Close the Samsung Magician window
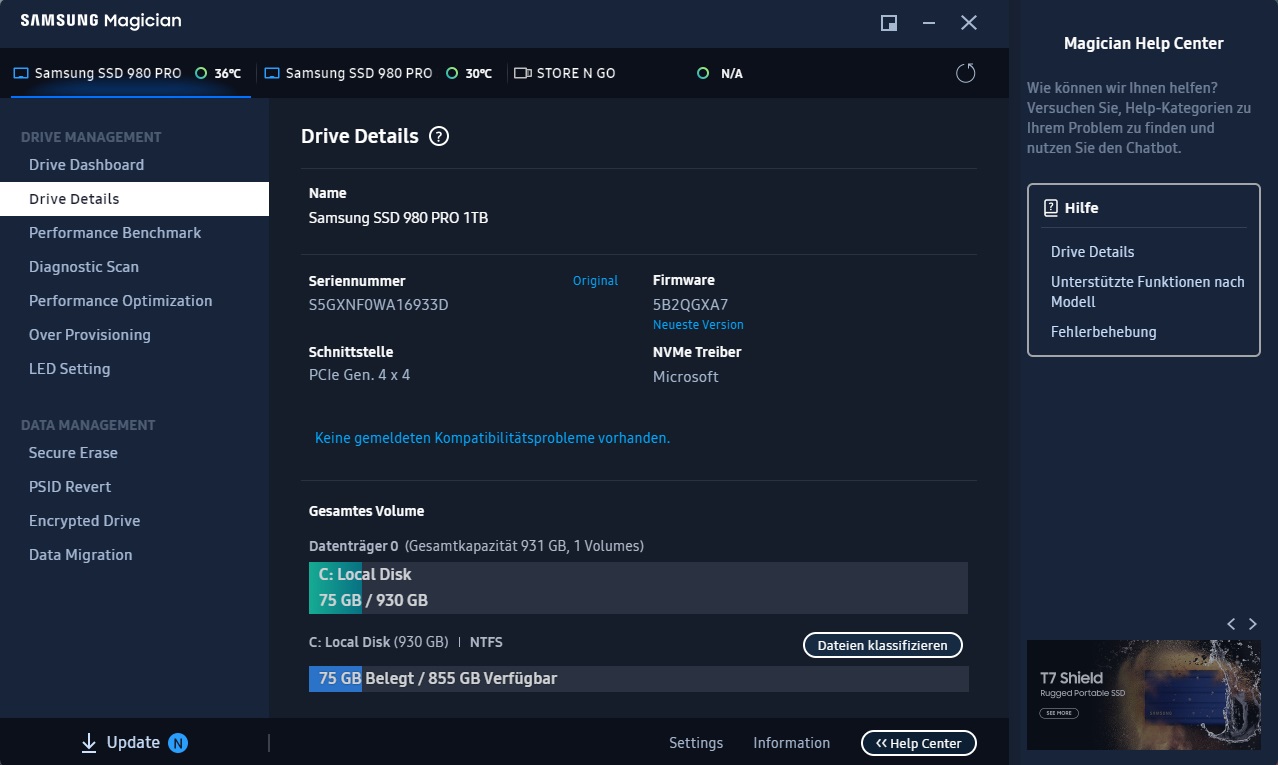The image size is (1278, 765). pyautogui.click(x=968, y=23)
